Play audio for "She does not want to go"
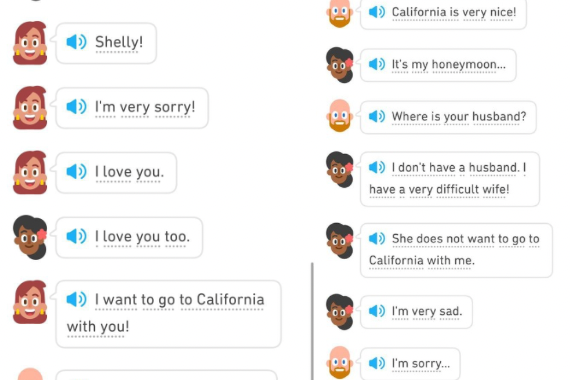Image resolution: width=570 pixels, height=380 pixels. [x=377, y=239]
